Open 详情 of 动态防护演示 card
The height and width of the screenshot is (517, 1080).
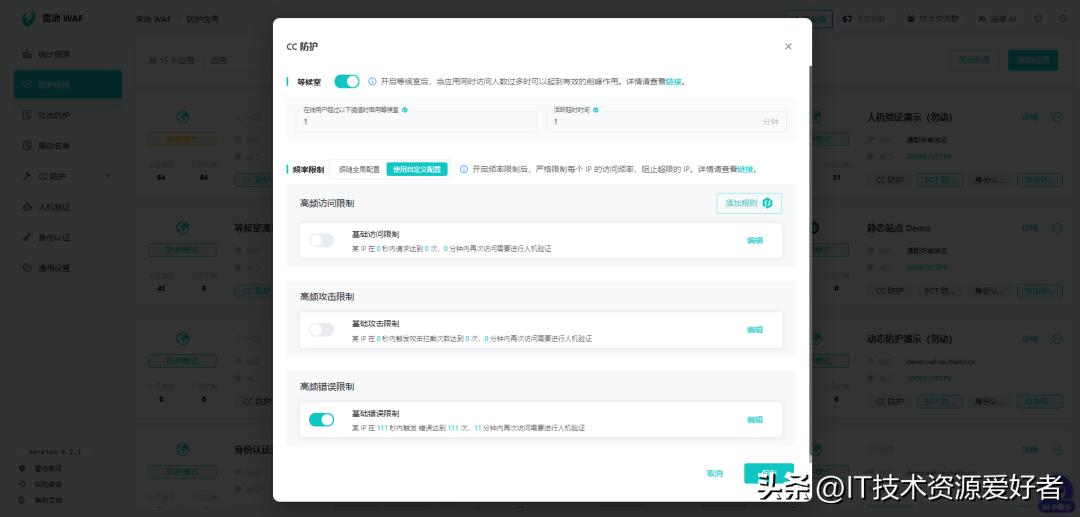click(1030, 339)
